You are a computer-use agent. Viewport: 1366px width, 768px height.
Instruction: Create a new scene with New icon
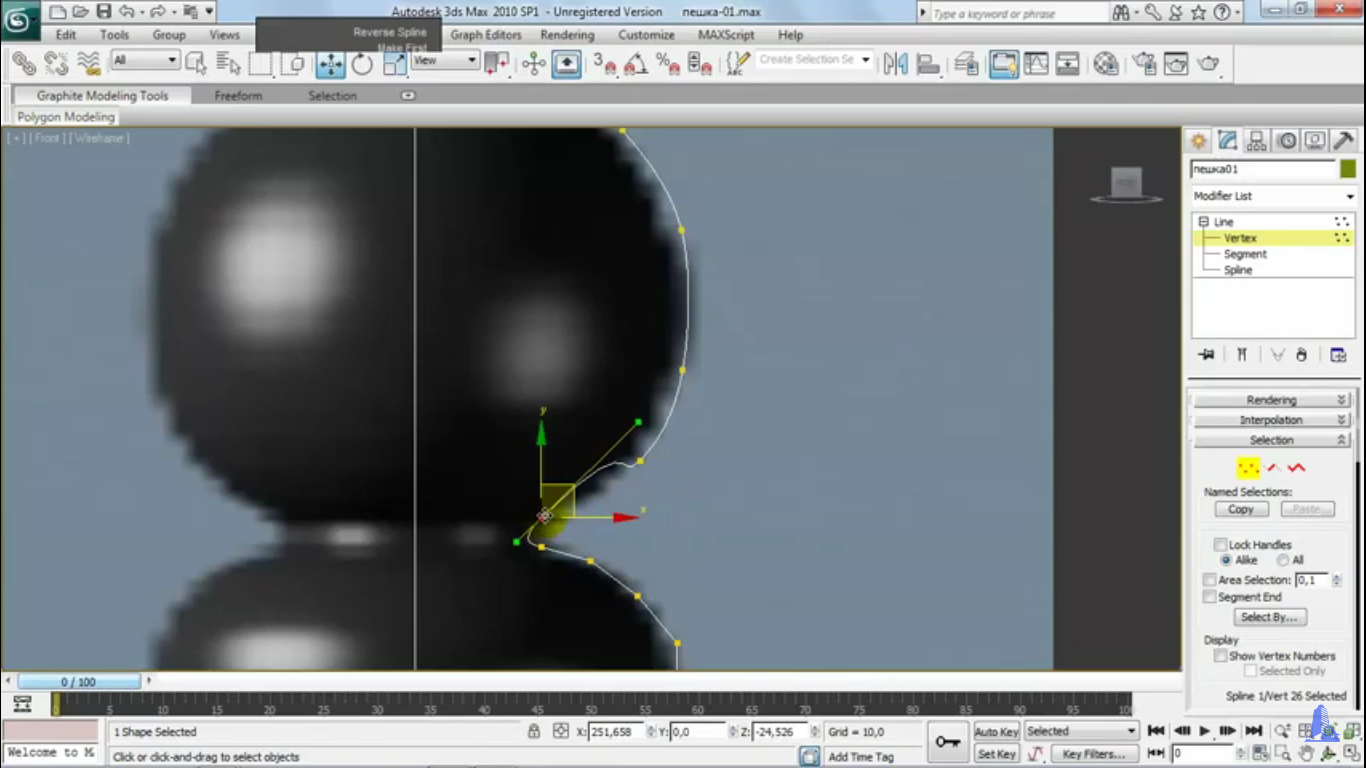[58, 12]
